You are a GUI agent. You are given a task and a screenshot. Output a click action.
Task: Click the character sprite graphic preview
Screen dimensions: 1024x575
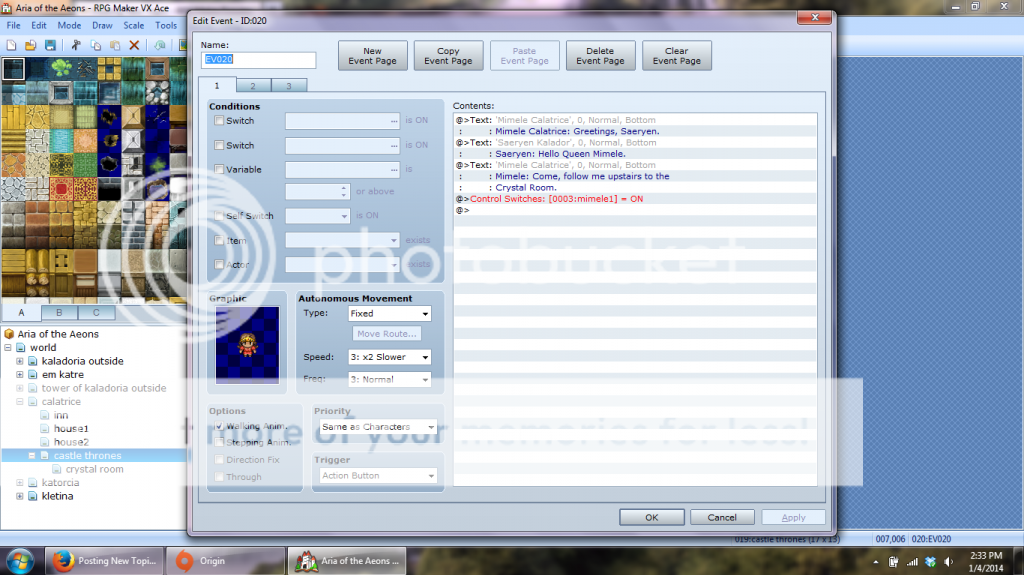[246, 345]
